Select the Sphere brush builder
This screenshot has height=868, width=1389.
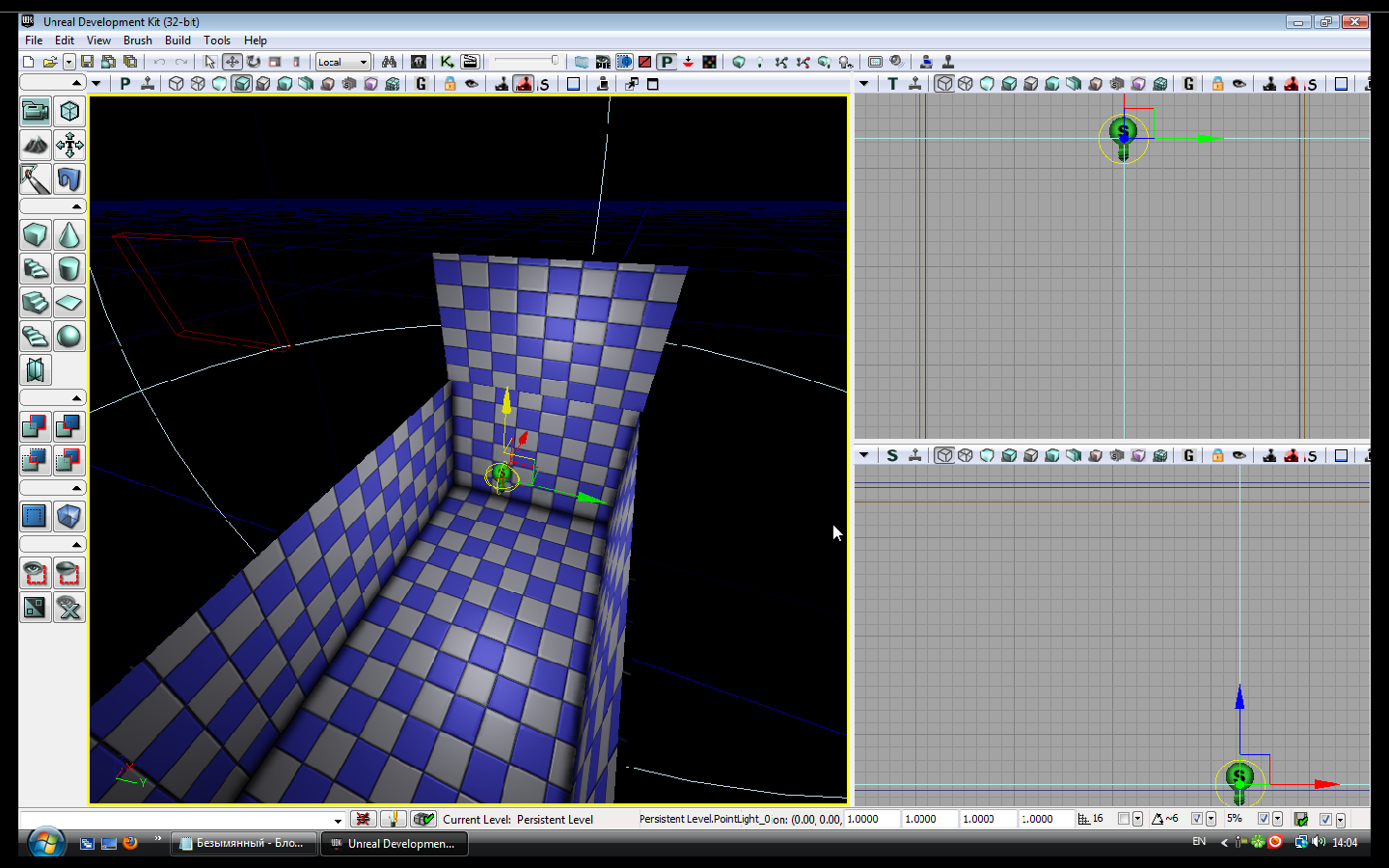[69, 337]
